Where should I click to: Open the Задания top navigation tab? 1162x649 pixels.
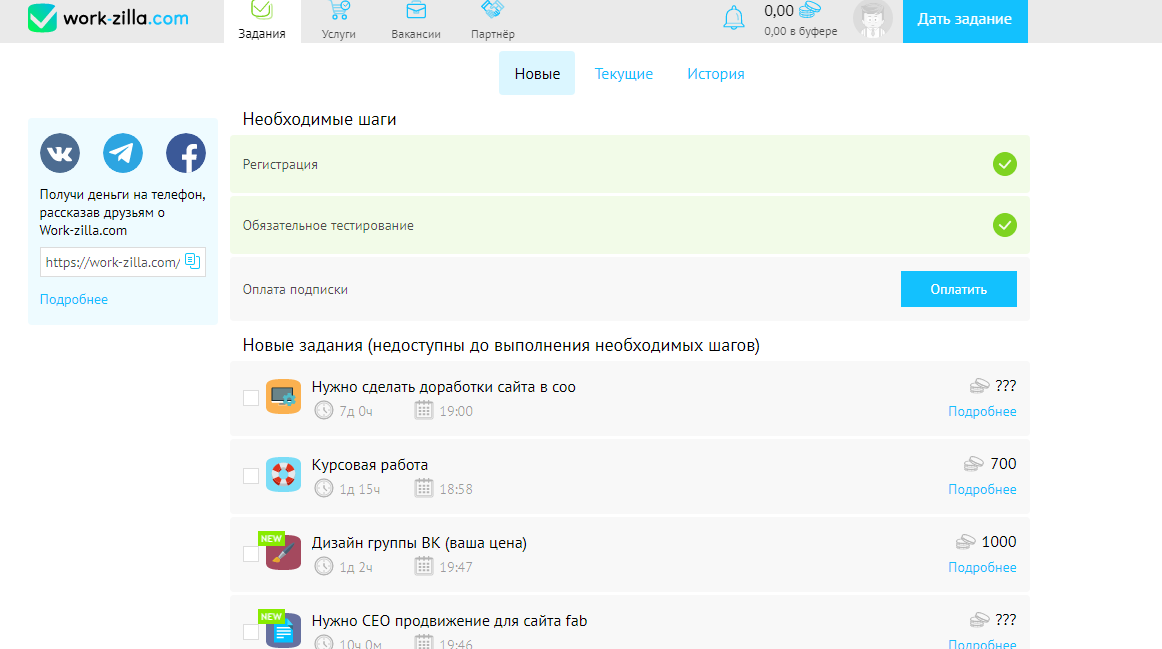(x=262, y=21)
